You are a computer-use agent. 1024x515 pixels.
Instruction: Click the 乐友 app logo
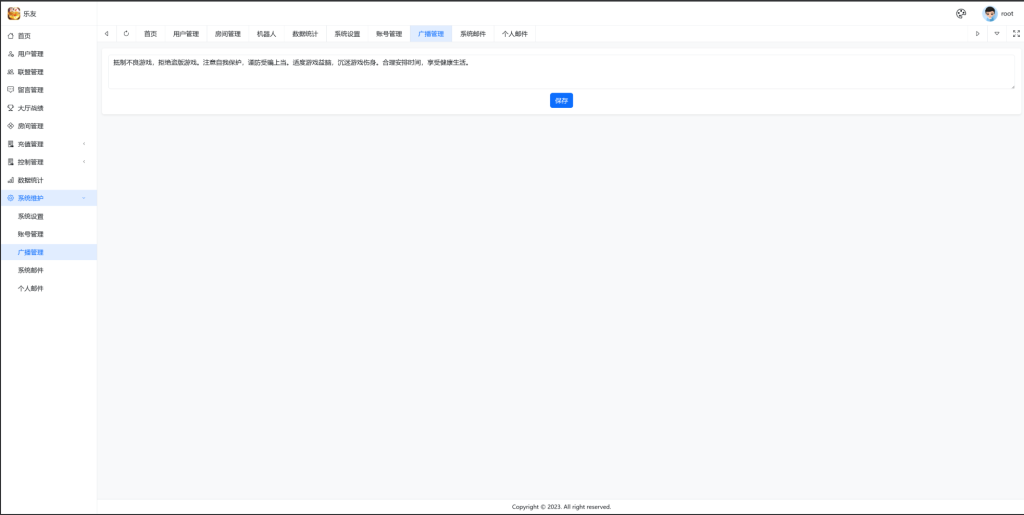(14, 13)
